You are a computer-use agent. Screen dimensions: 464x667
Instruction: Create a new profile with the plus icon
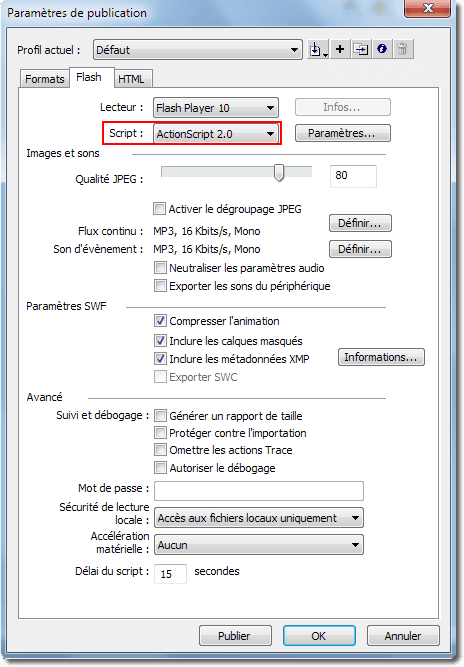340,49
